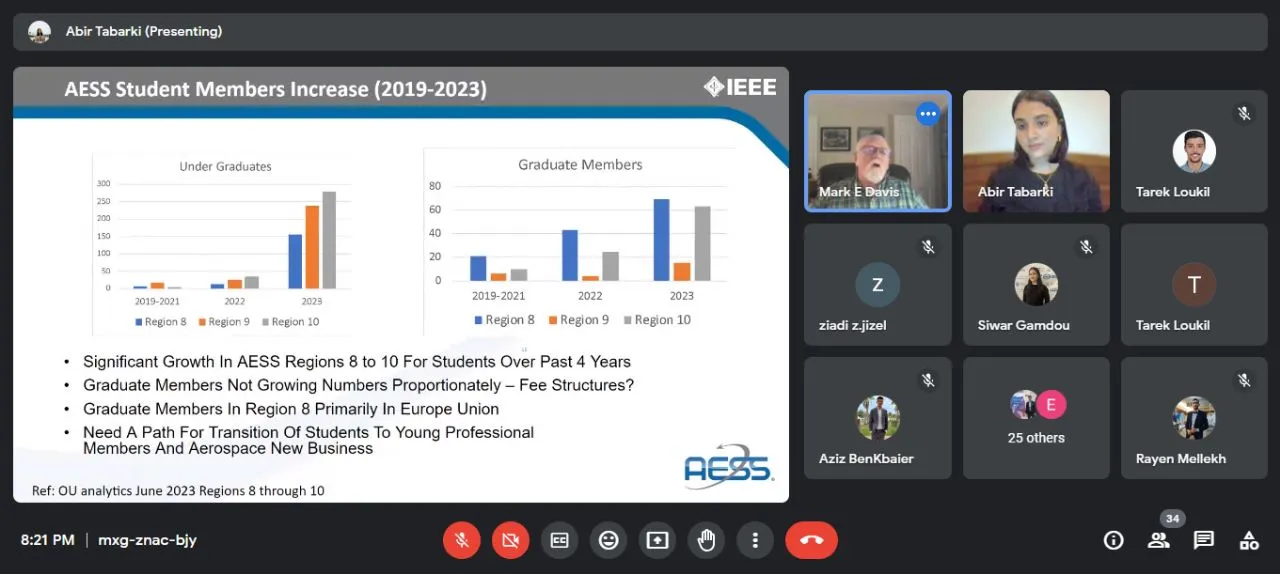Click muted mic icon on Aziz BenKbaier tile
The image size is (1280, 574).
coord(928,380)
